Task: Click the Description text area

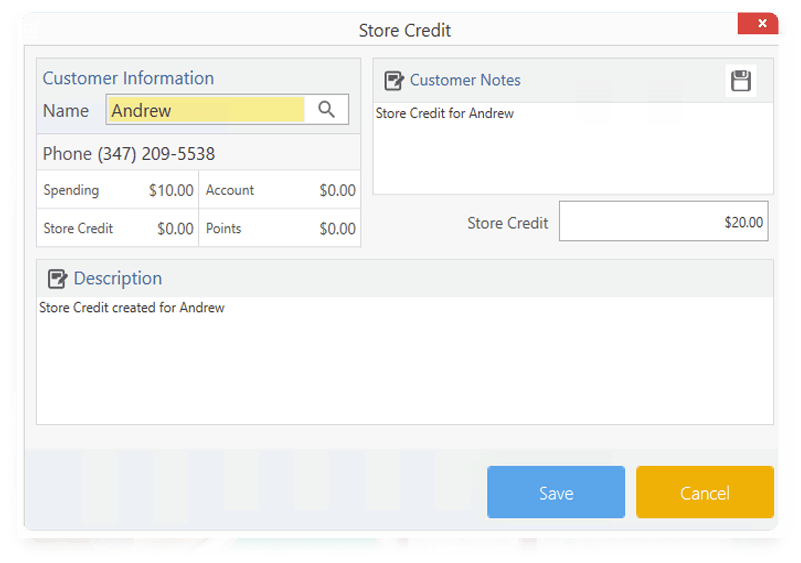Action: click(405, 360)
